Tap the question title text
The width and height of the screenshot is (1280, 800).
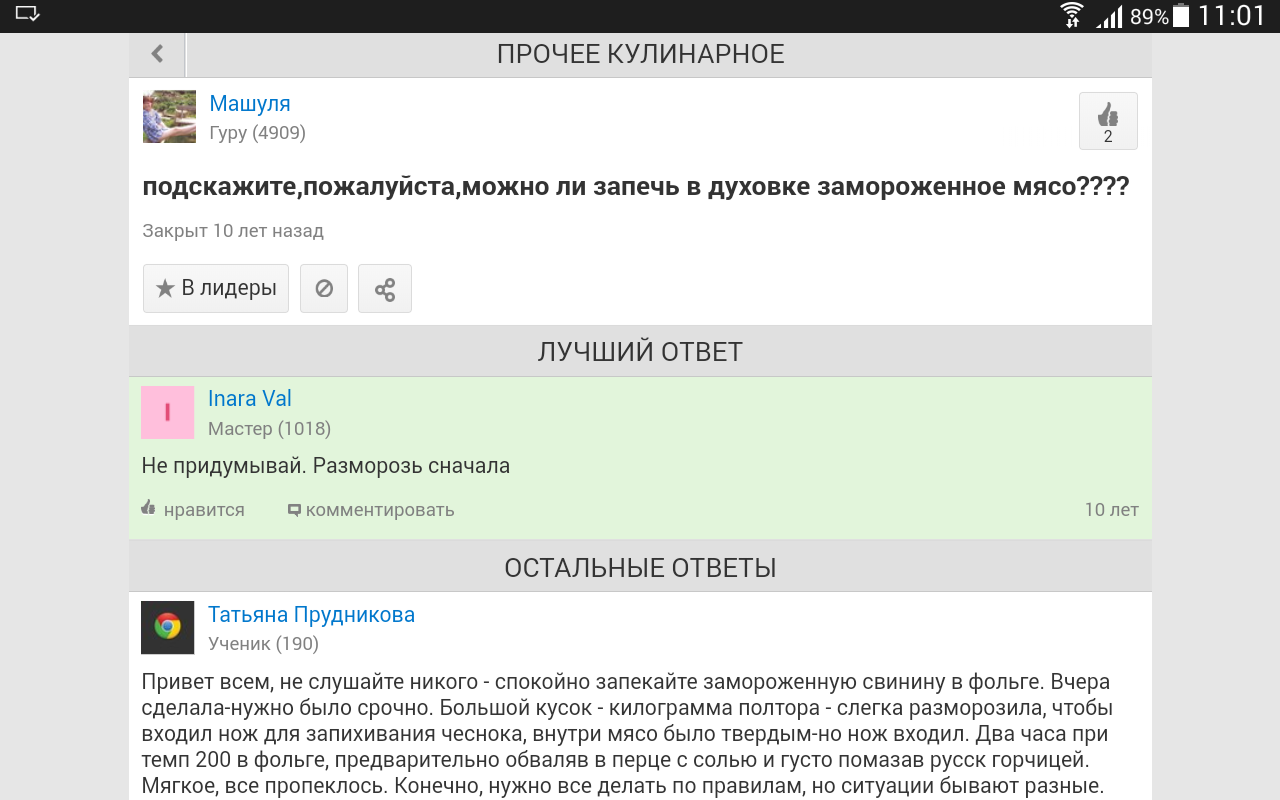[635, 187]
